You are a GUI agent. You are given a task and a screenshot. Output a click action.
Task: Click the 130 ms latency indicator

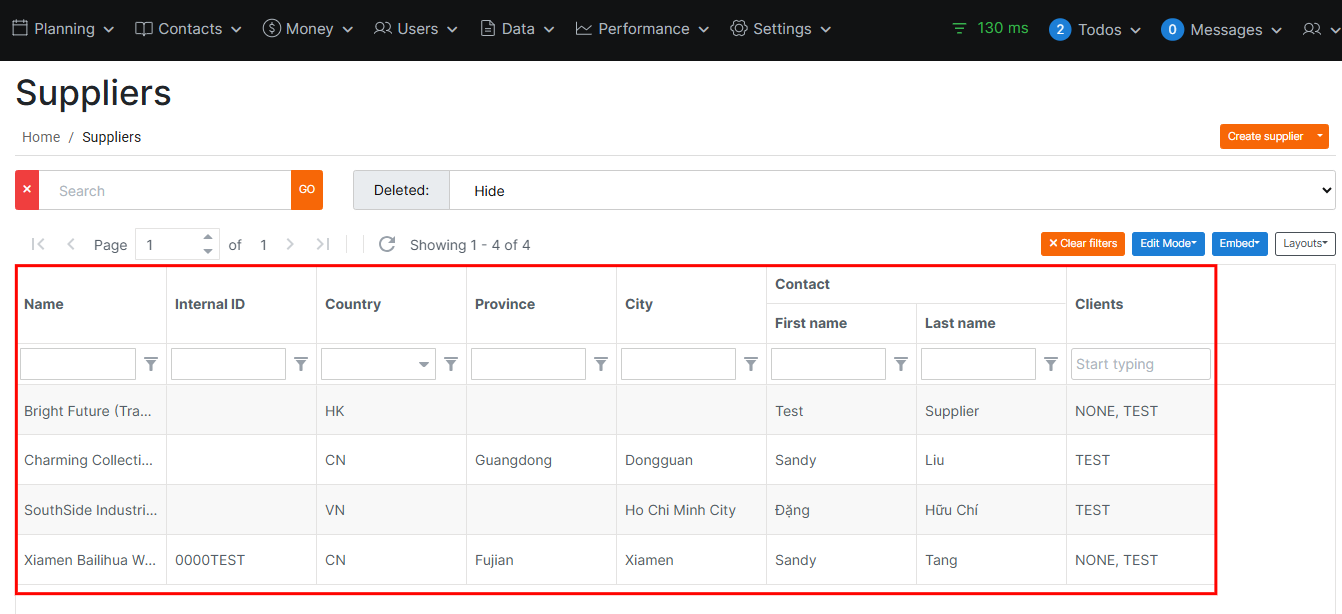[x=990, y=28]
